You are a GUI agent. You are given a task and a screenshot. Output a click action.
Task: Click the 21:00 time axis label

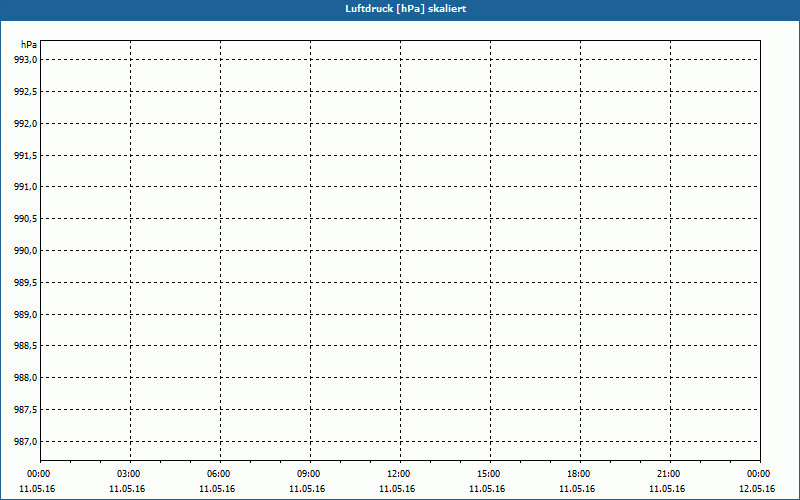(x=668, y=474)
